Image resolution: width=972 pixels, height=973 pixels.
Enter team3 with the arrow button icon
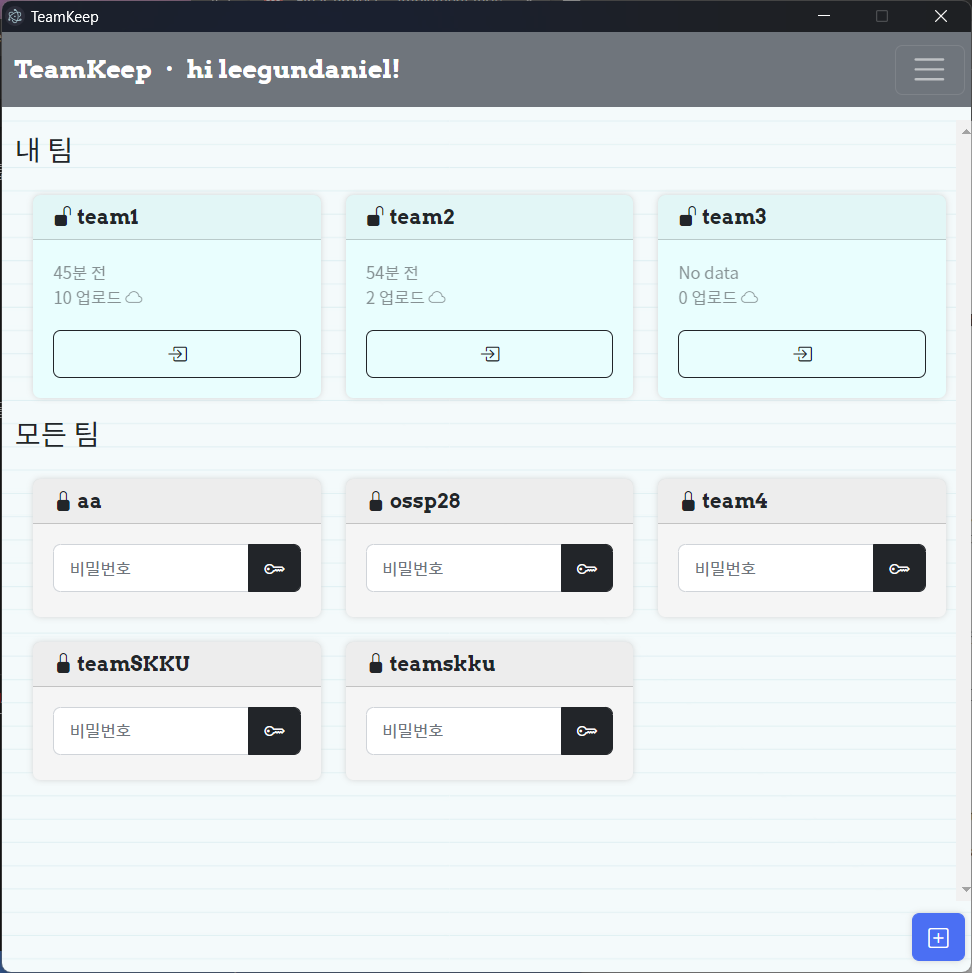801,353
